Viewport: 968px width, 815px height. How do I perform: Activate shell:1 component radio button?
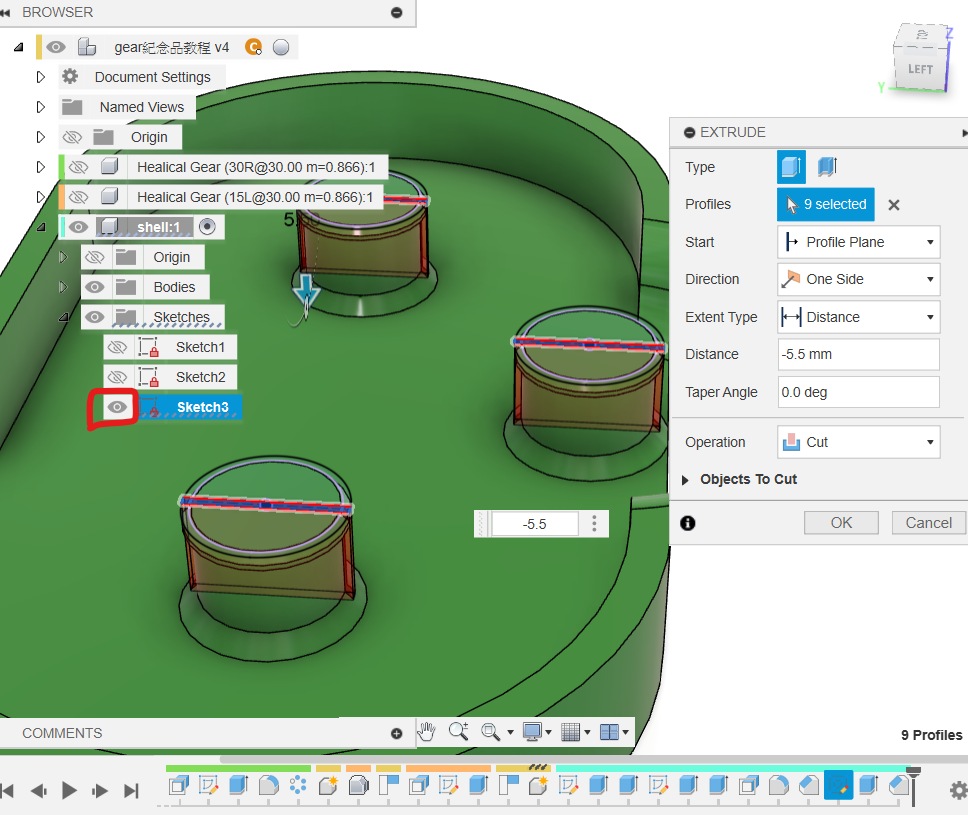pyautogui.click(x=207, y=227)
